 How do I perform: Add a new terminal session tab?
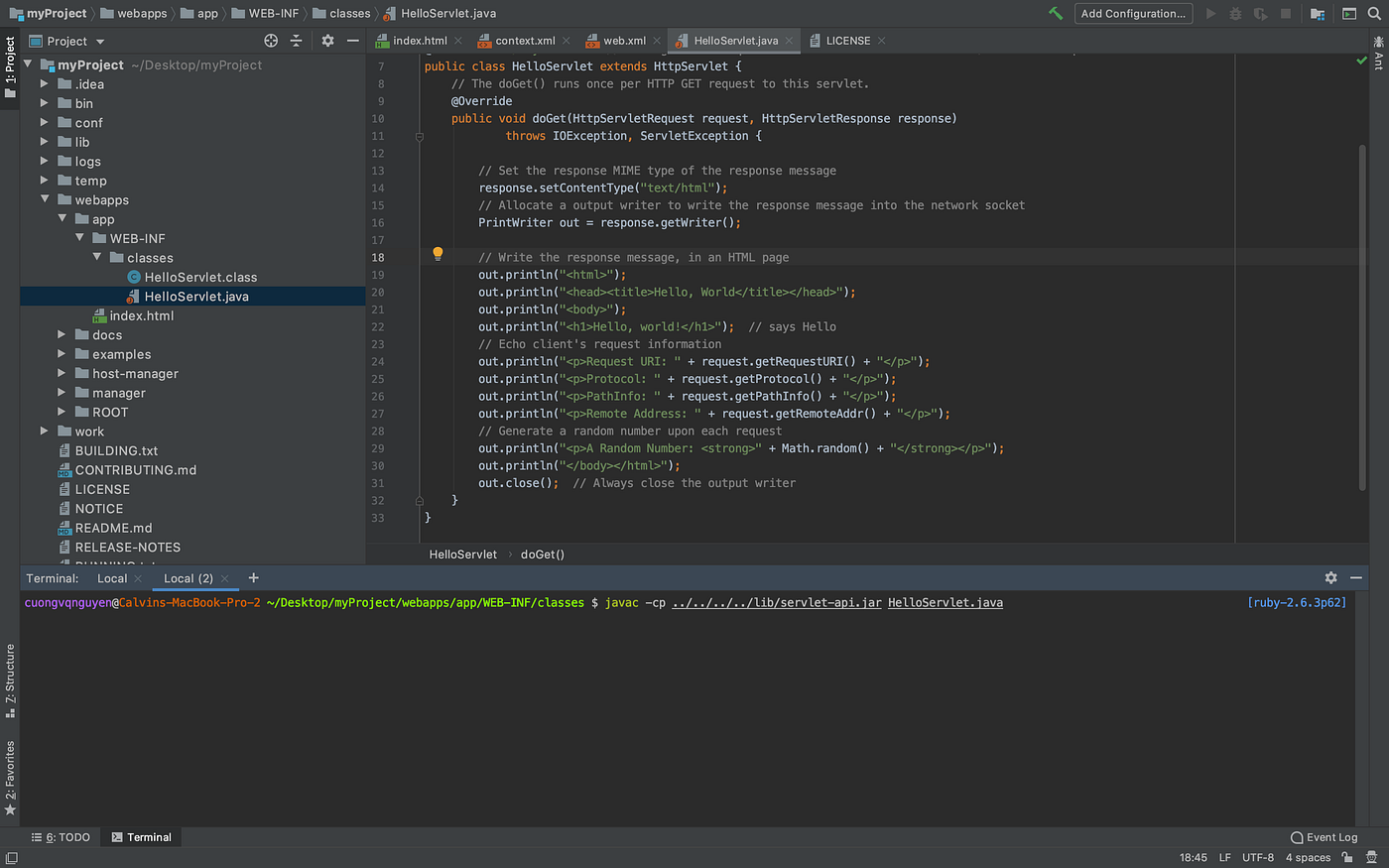[x=253, y=577]
